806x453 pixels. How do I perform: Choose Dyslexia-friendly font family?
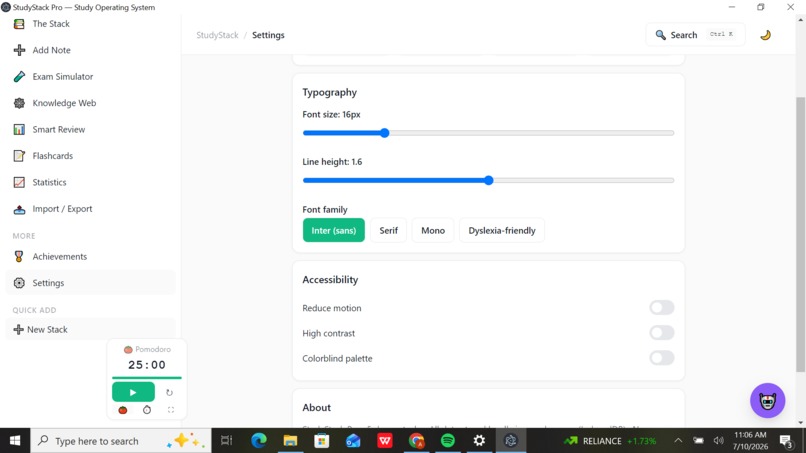(x=502, y=230)
